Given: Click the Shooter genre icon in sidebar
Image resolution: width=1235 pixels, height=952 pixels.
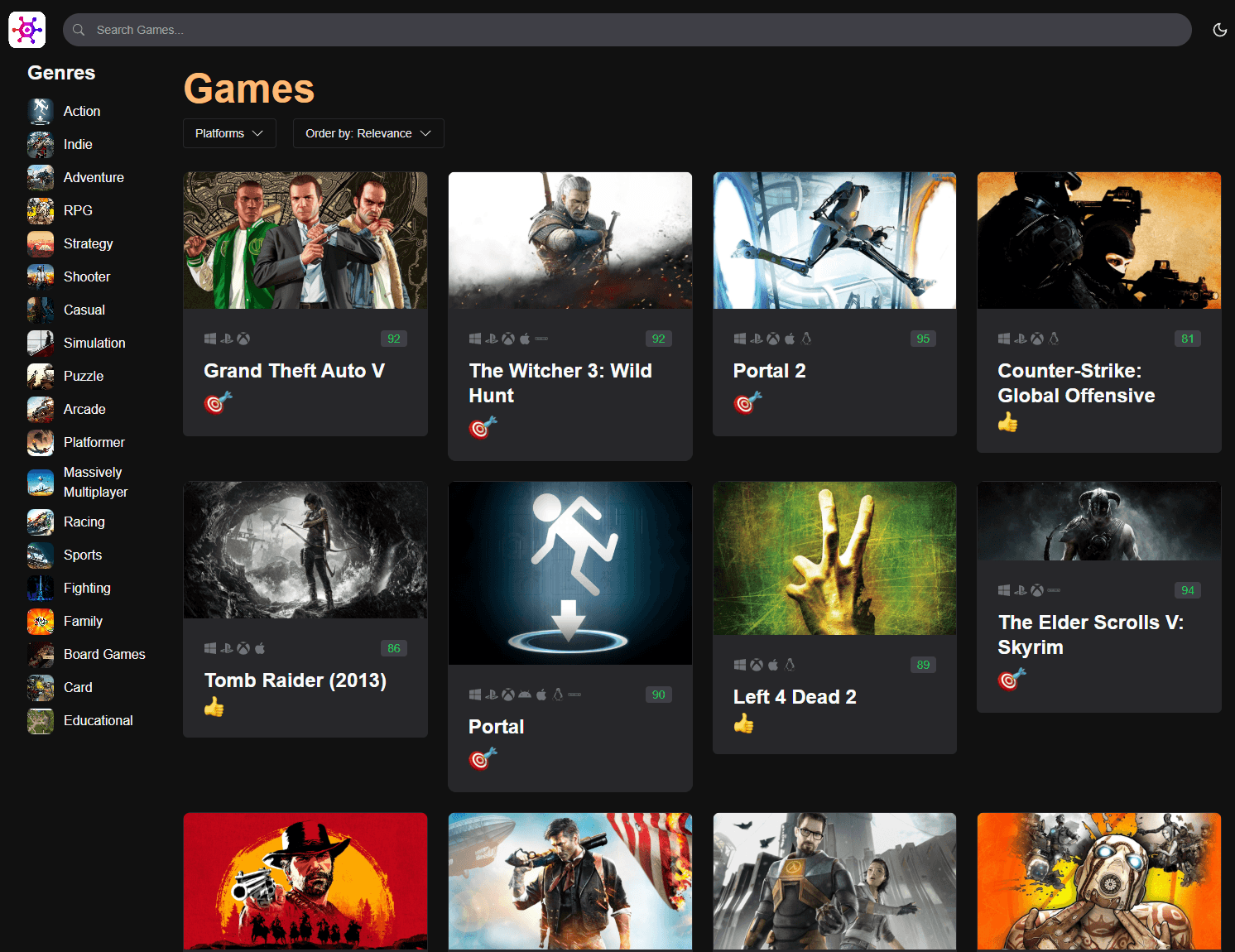Looking at the screenshot, I should (x=40, y=276).
